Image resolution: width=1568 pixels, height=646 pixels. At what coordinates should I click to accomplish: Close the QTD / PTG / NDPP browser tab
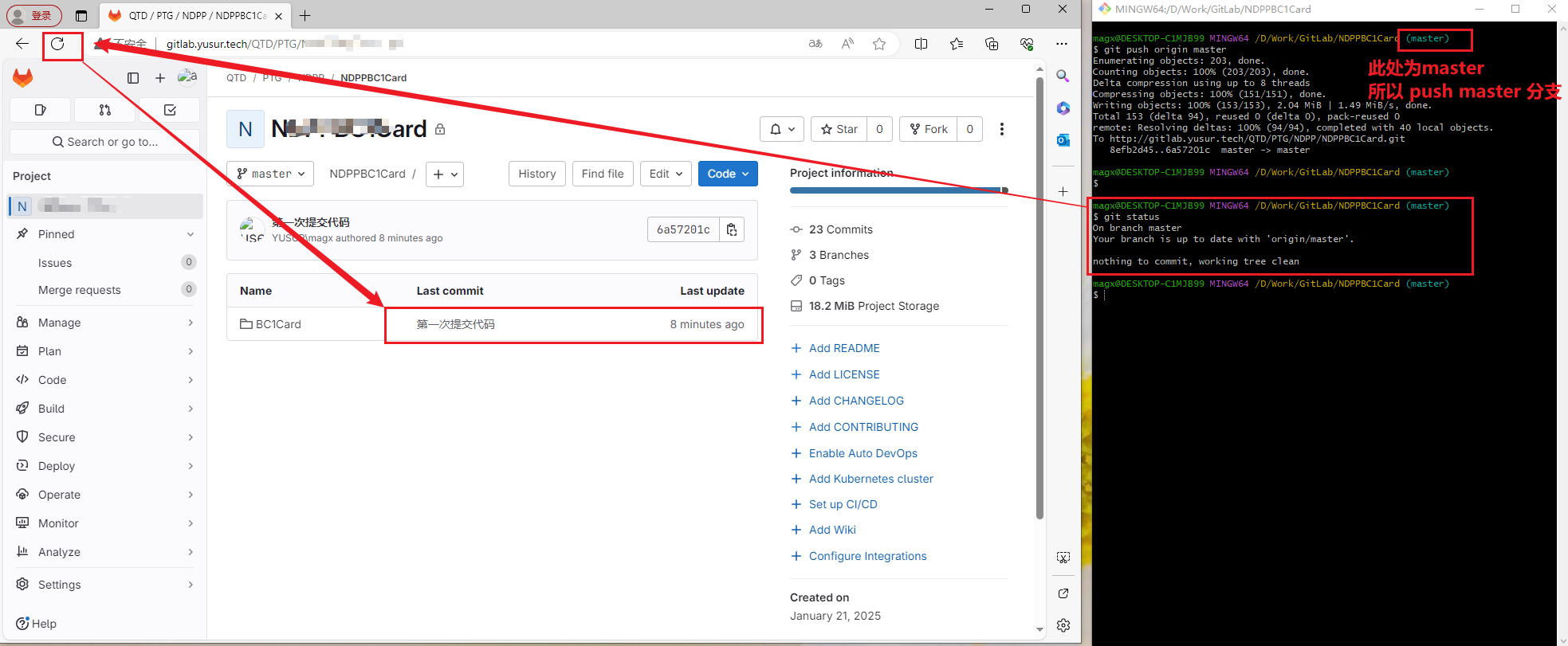278,16
